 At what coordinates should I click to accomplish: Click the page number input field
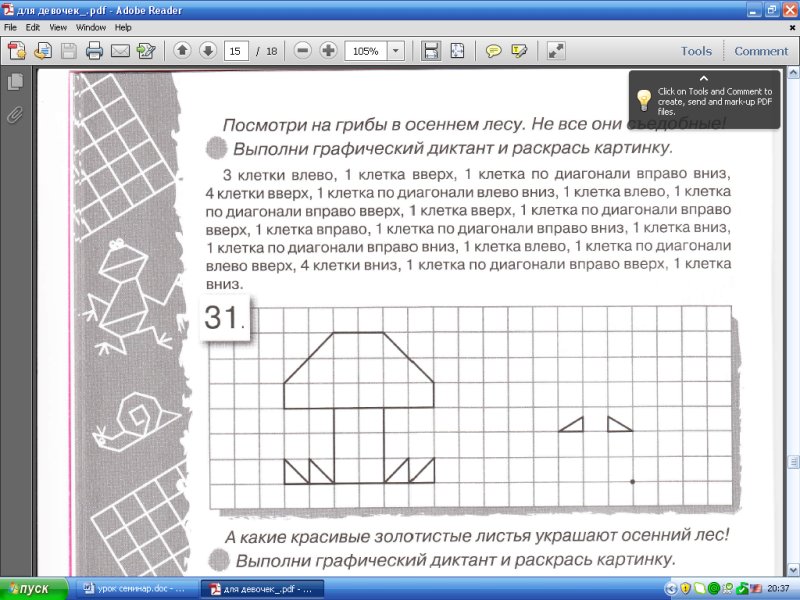[236, 51]
